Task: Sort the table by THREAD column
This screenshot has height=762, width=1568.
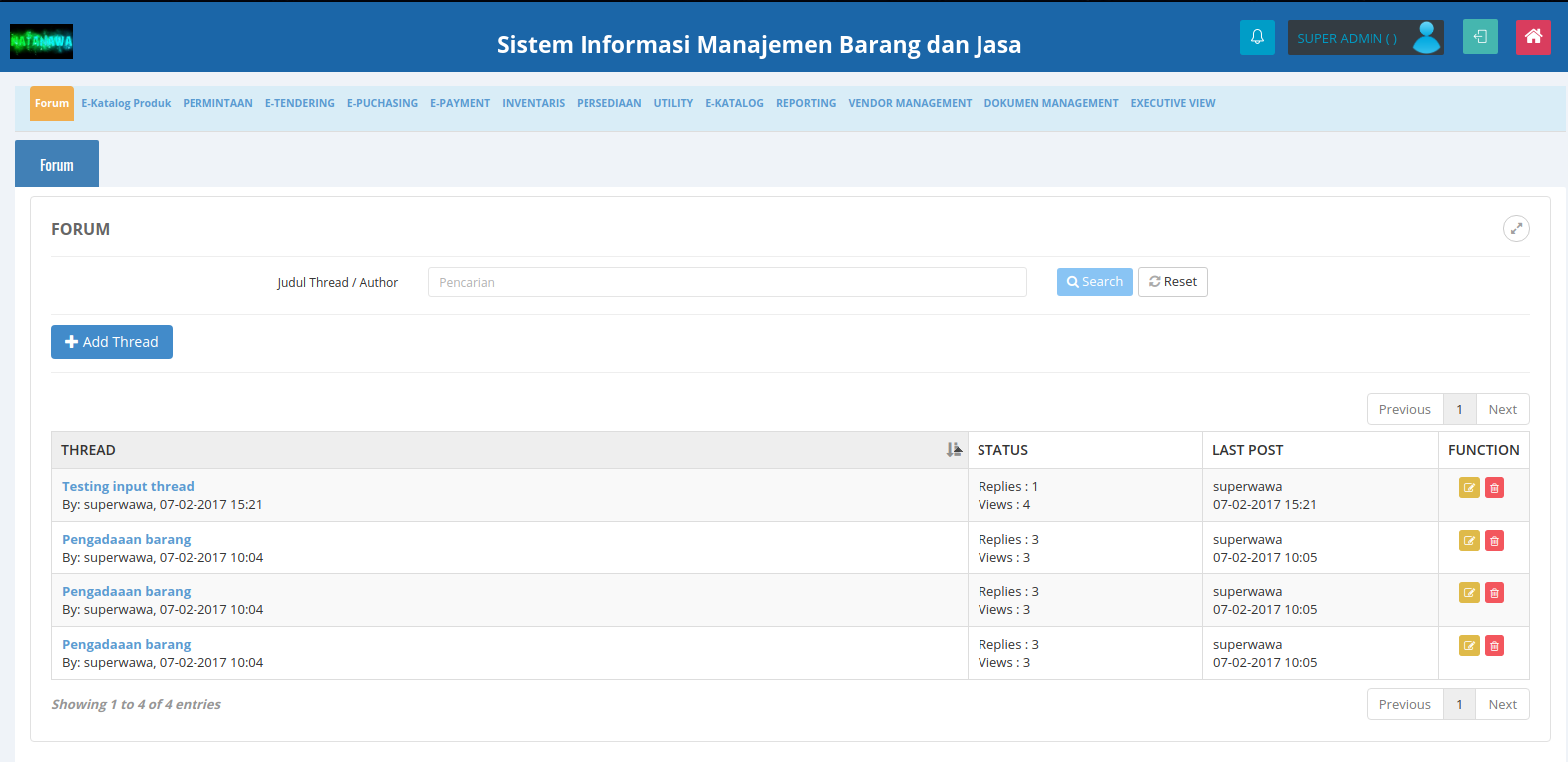Action: tap(954, 450)
